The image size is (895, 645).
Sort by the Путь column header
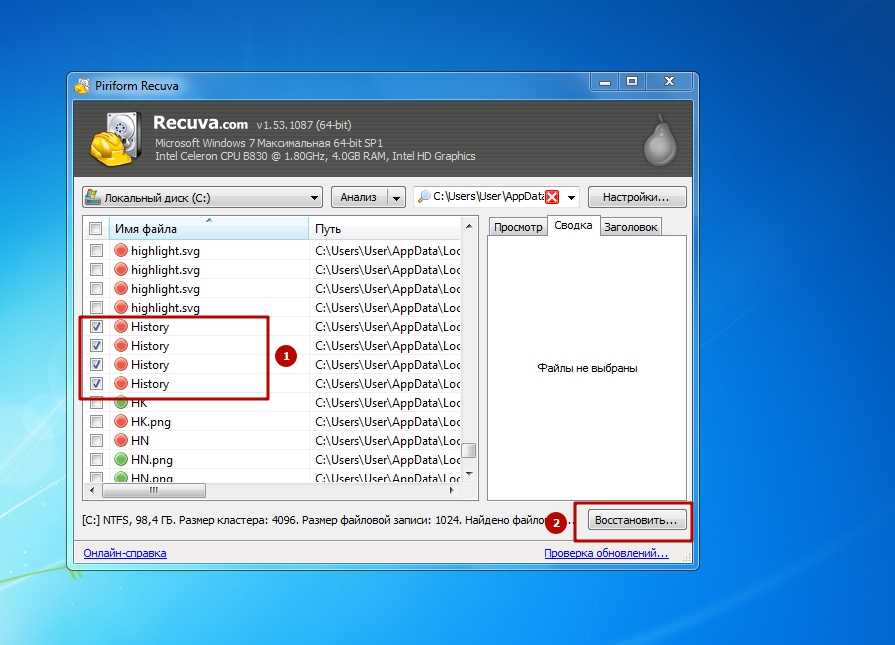386,229
